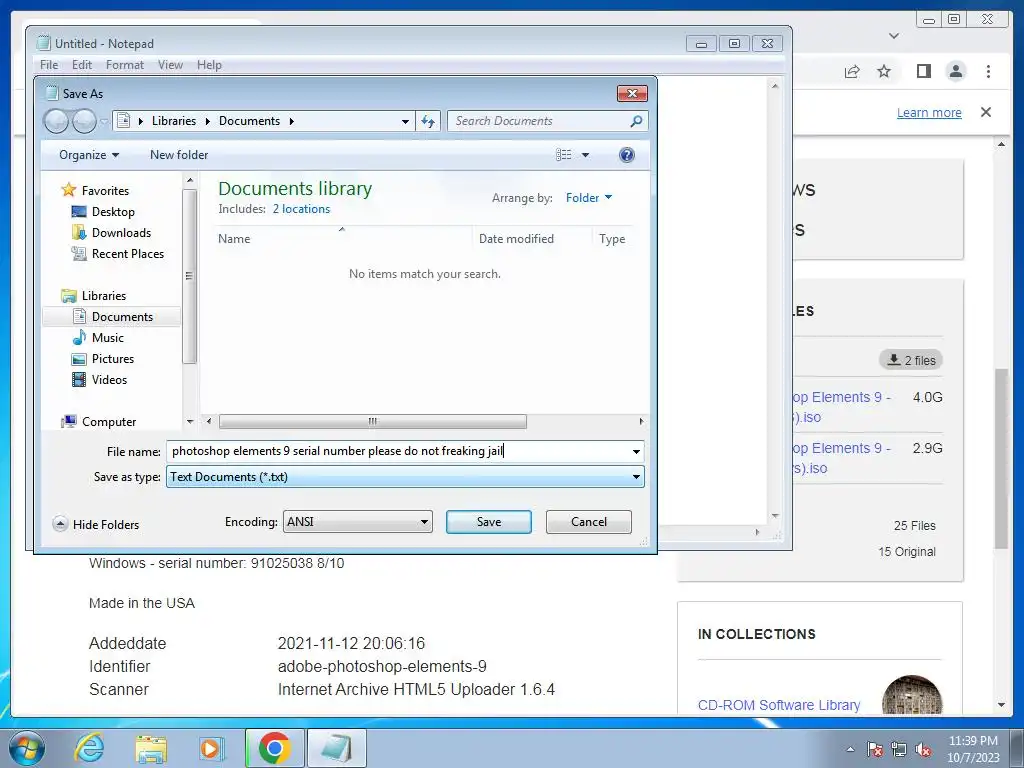Expand the Documents breadcrumb arrow
This screenshot has height=768, width=1024.
coord(291,121)
